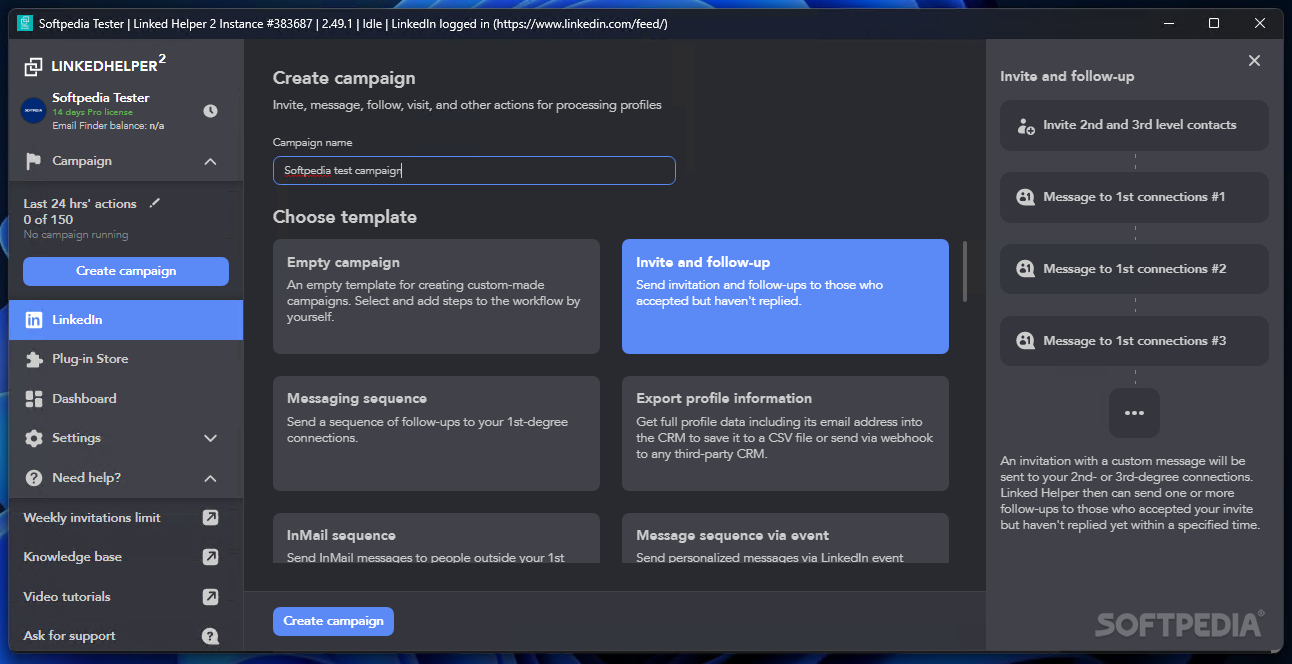Maximize the Linked Helper window
Screen dimensions: 1292x664
(x=1214, y=23)
